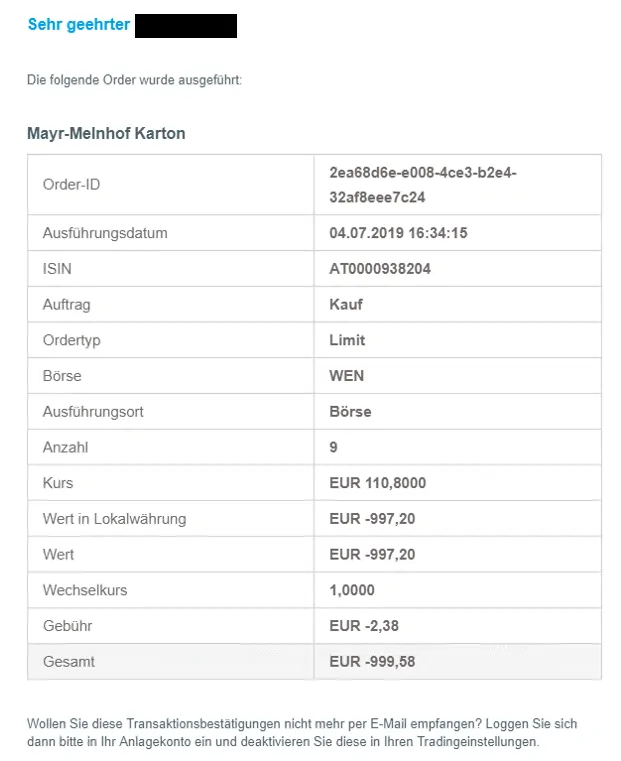The width and height of the screenshot is (621, 761).
Task: Click the Anzahl value 9
Action: pyautogui.click(x=333, y=447)
